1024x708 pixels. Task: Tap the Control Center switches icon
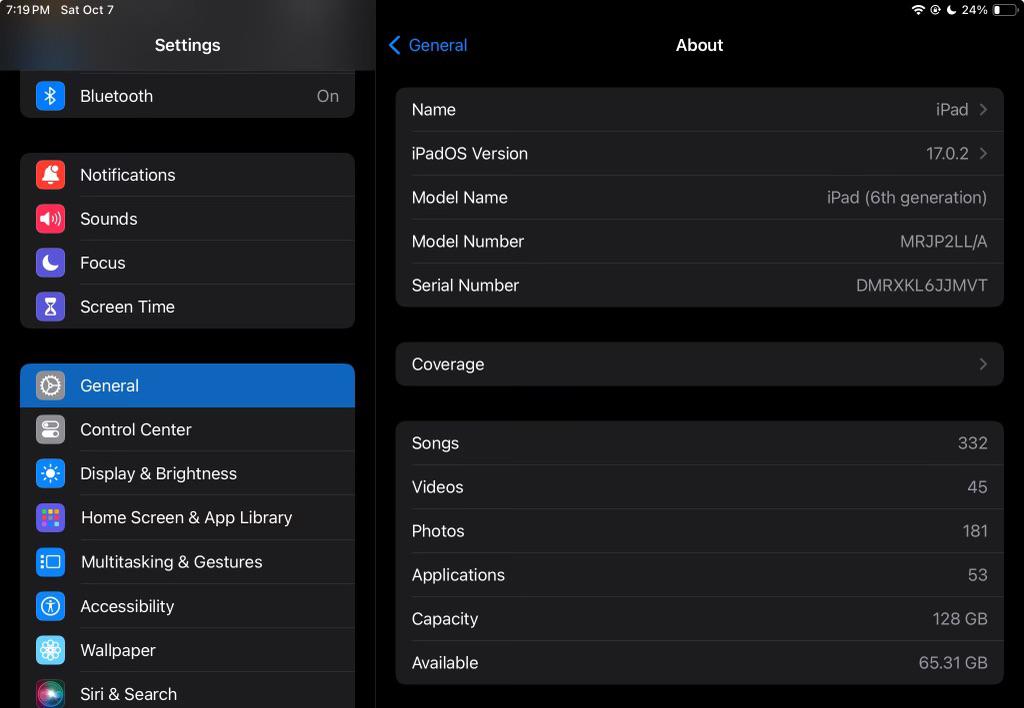click(x=50, y=430)
